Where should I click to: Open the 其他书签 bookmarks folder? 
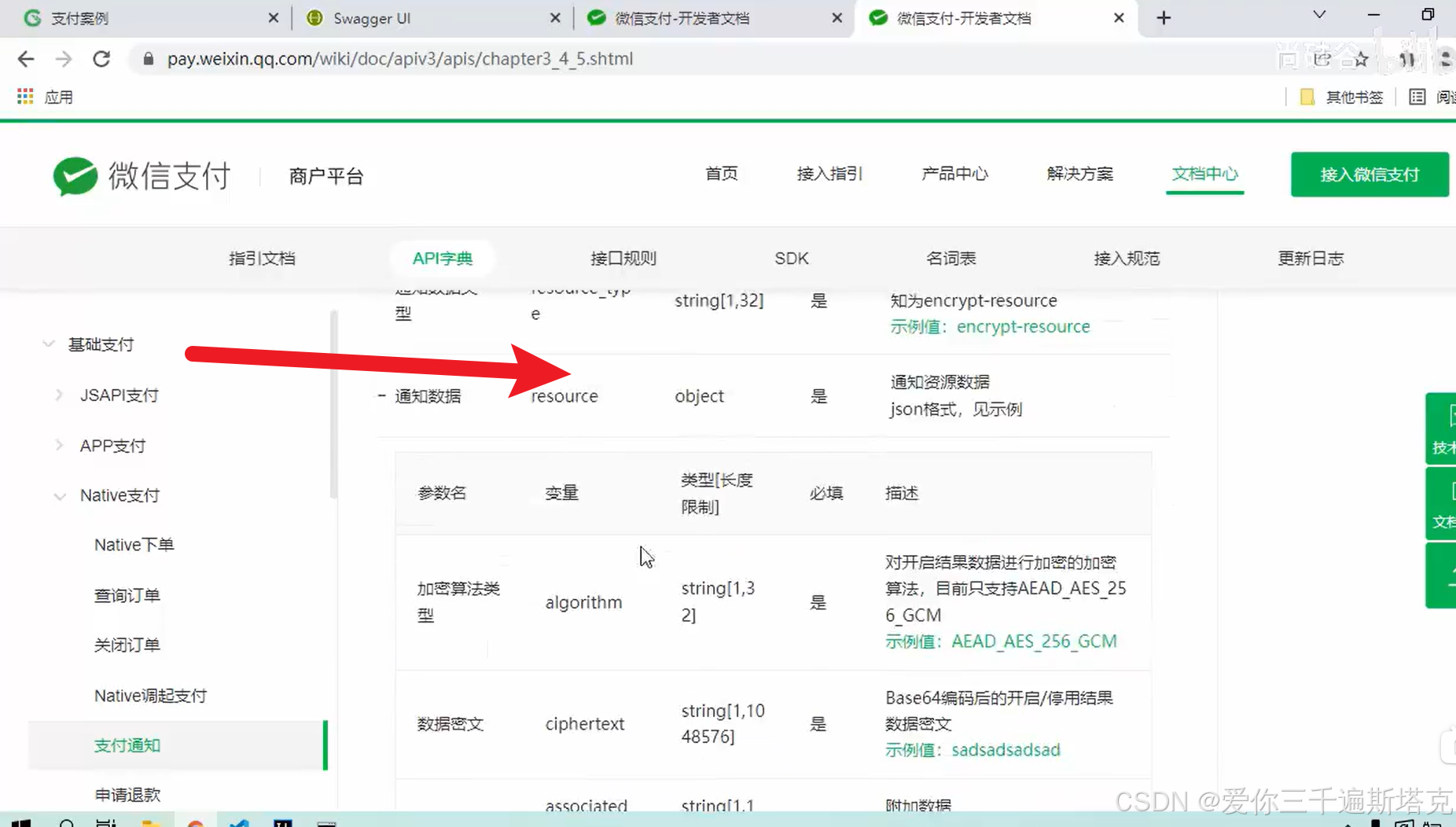click(x=1341, y=97)
